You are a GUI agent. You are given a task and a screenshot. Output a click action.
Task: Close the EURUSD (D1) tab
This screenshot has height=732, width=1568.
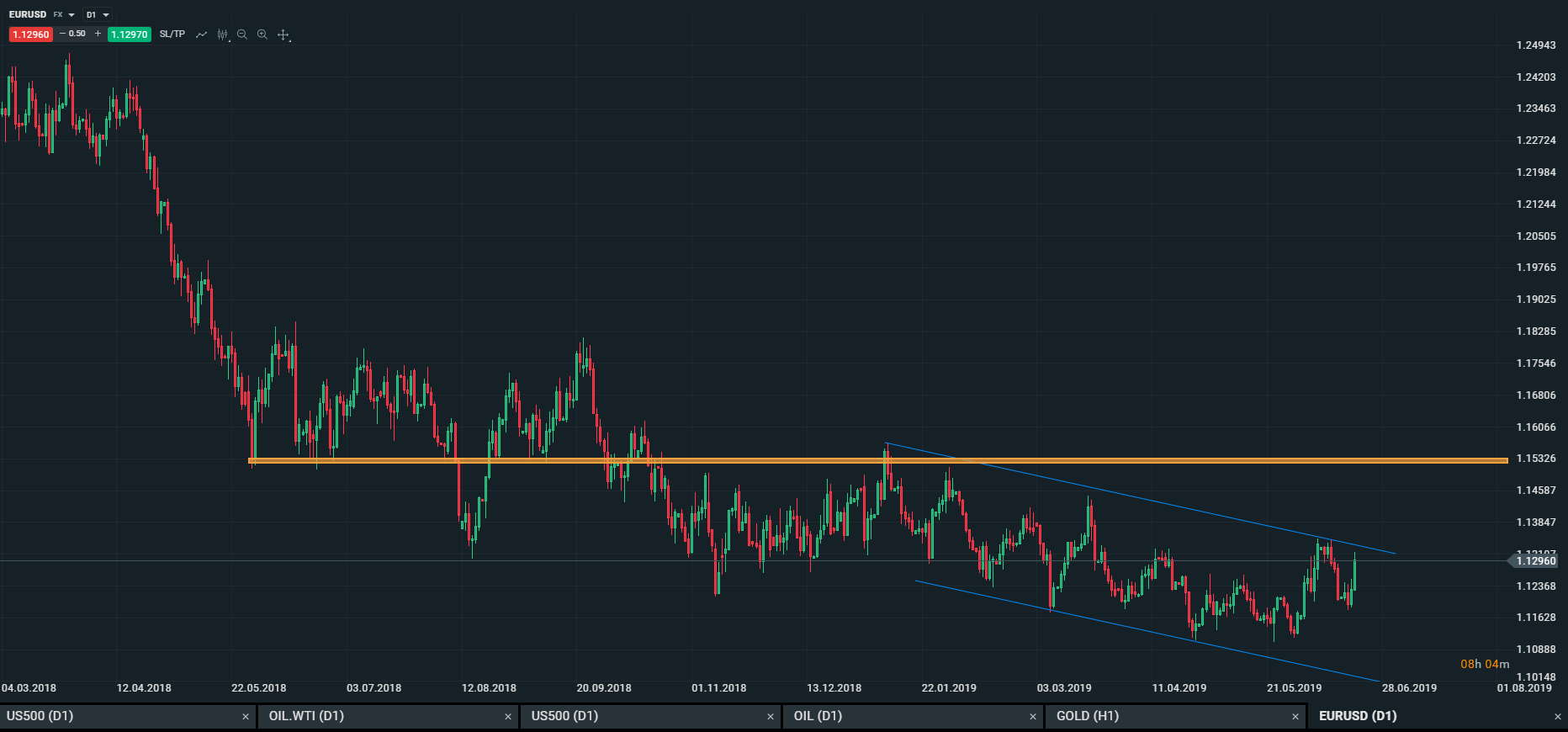click(1558, 717)
